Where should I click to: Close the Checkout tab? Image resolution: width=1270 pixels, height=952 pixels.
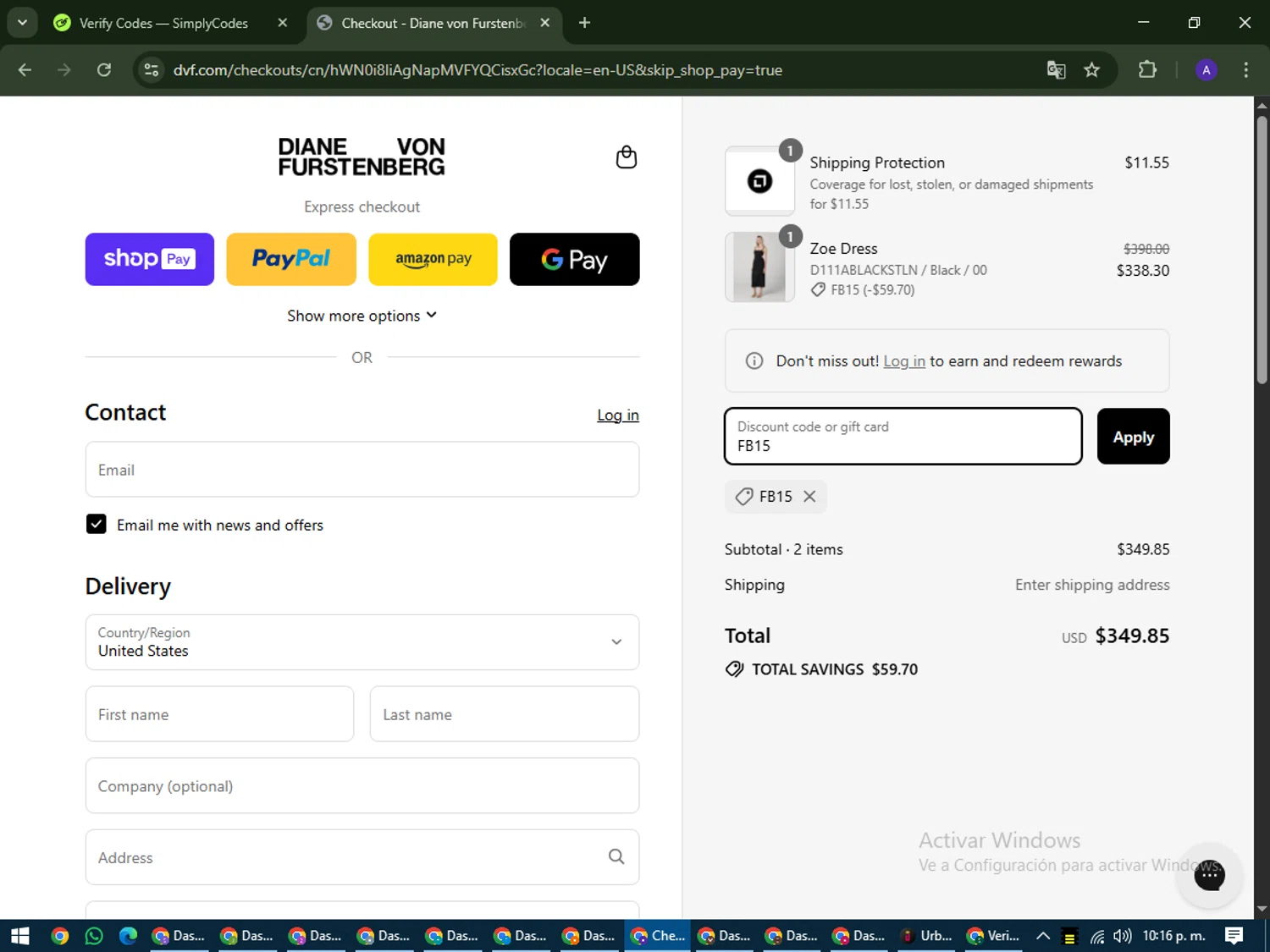545,23
